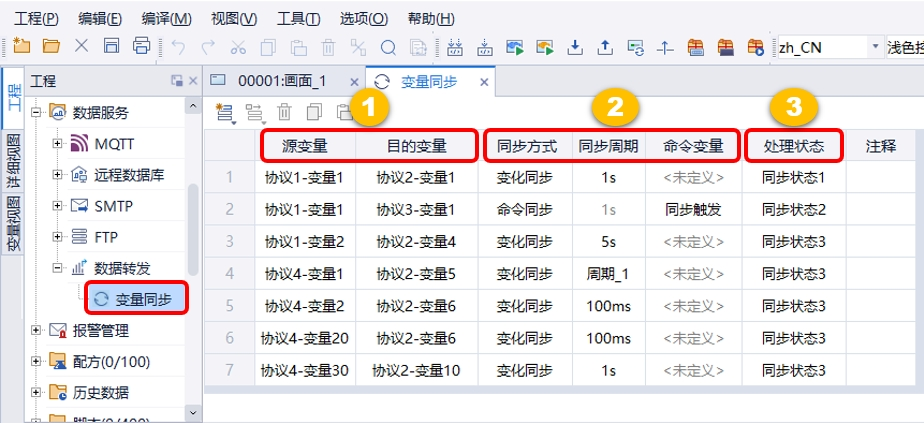The height and width of the screenshot is (423, 924).
Task: Expand the SMTP tree node
Action: 58,206
